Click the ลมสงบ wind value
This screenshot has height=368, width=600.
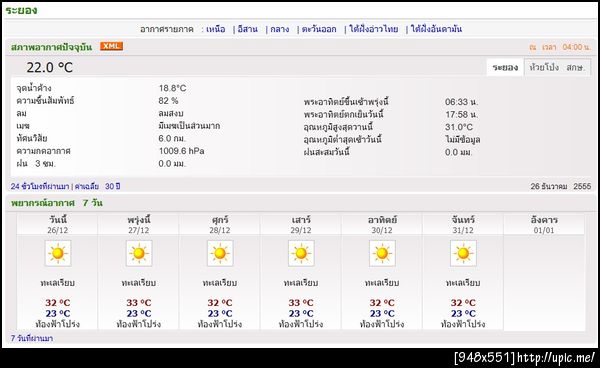[x=171, y=113]
